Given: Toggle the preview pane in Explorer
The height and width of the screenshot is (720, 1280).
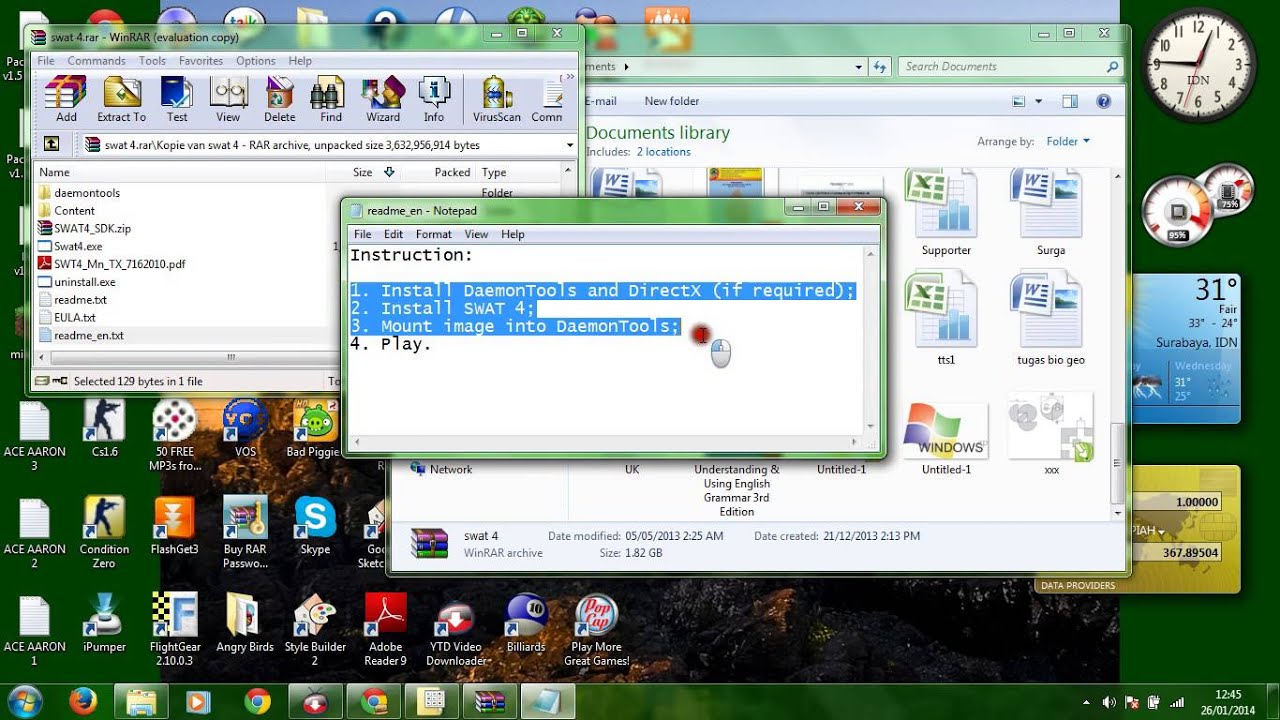Looking at the screenshot, I should coord(1070,101).
